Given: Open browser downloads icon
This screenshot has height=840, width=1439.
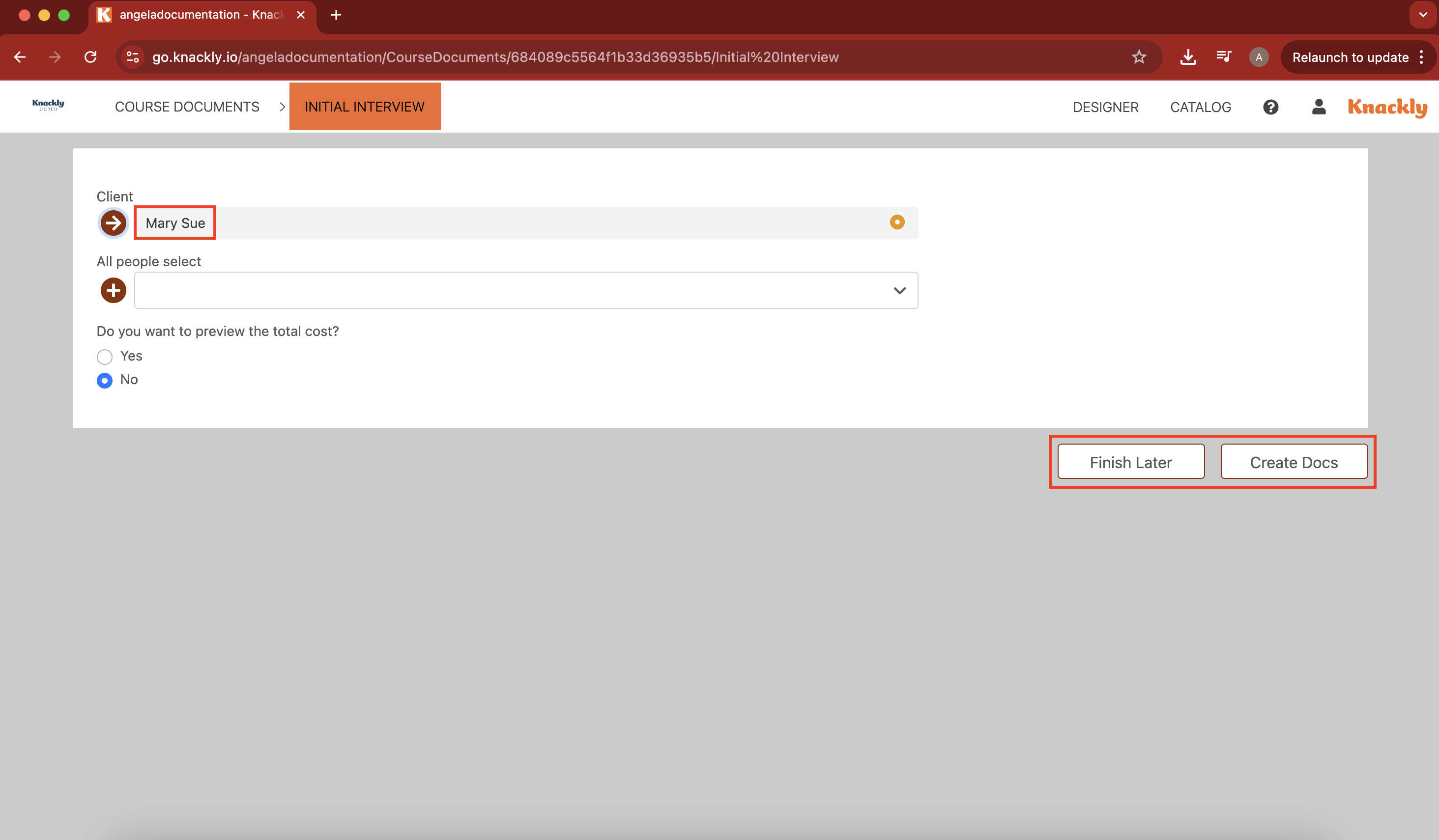Looking at the screenshot, I should 1188,57.
